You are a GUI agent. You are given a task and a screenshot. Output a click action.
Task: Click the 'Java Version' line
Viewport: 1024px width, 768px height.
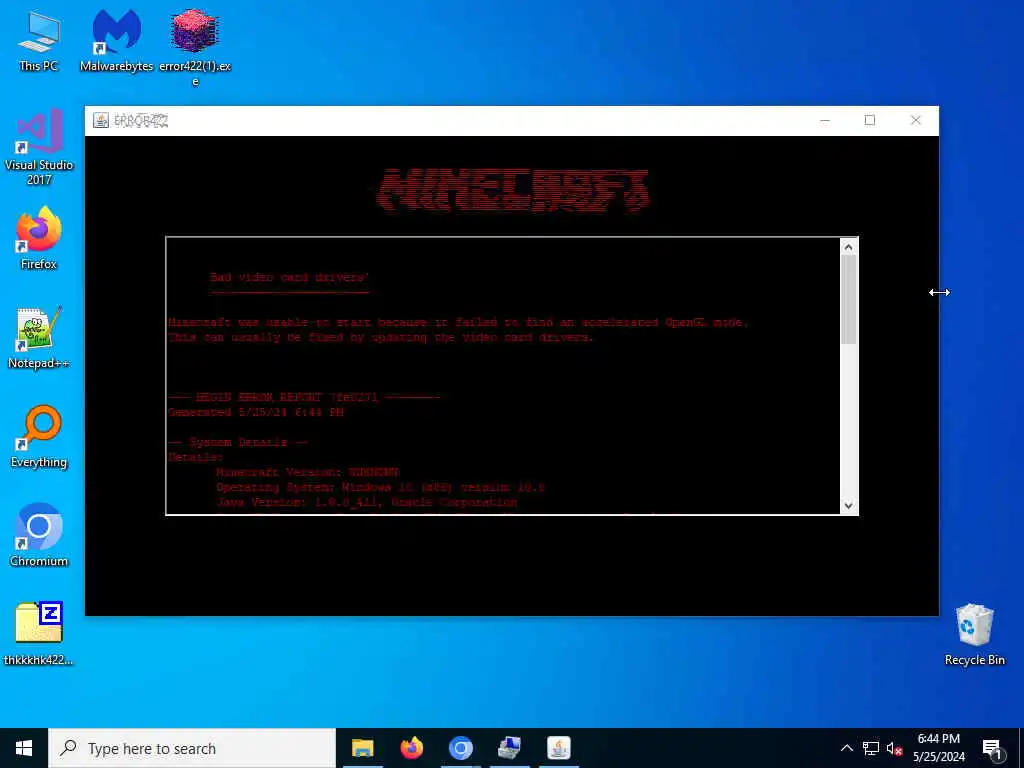[x=366, y=502]
